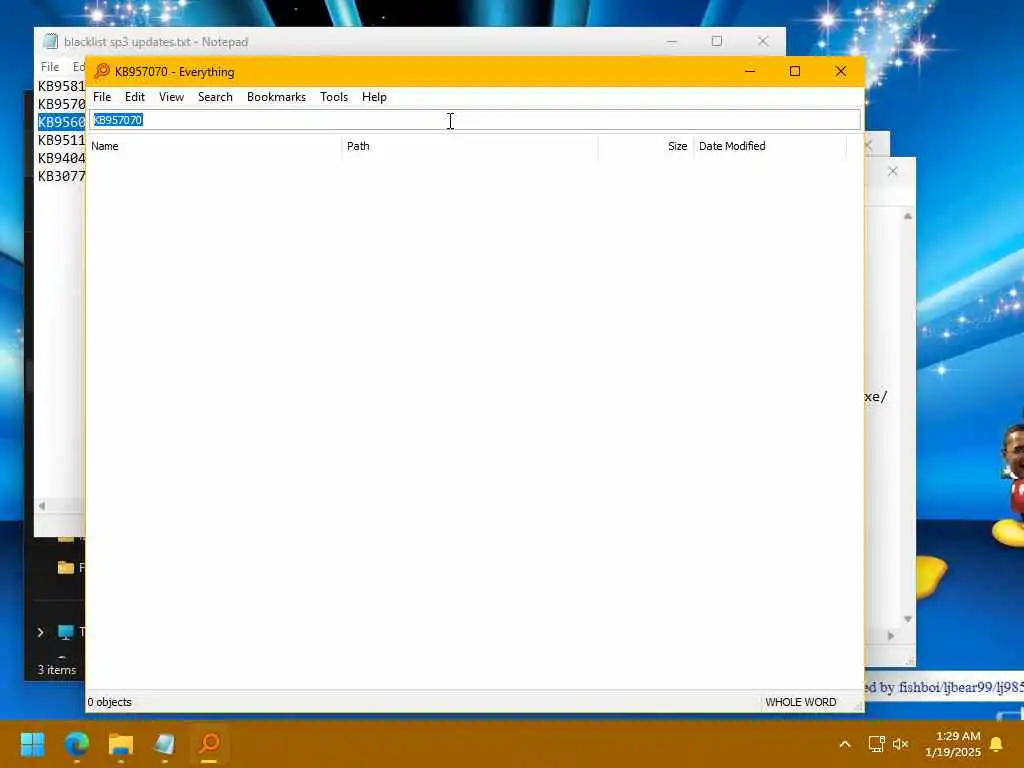Click the This PC monitor icon in Explorer

pos(65,632)
